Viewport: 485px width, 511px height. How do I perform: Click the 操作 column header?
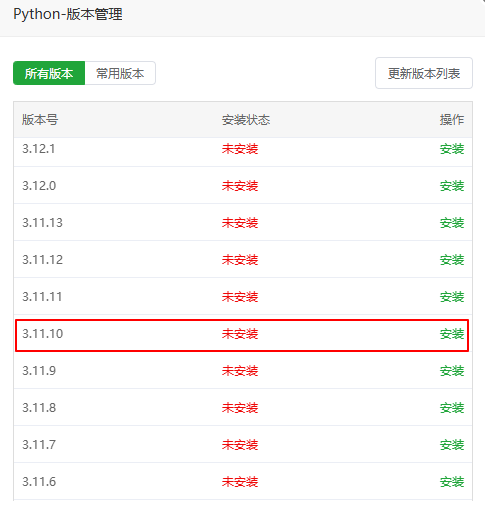452,120
